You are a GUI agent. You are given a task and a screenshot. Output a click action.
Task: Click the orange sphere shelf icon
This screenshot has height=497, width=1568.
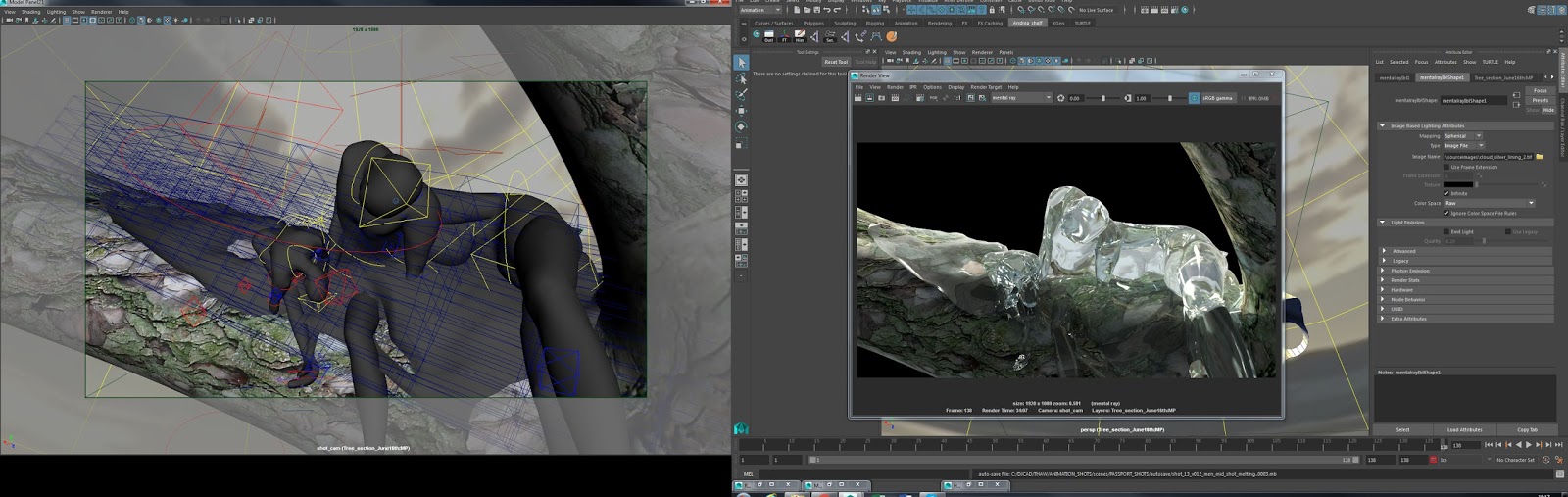[891, 36]
